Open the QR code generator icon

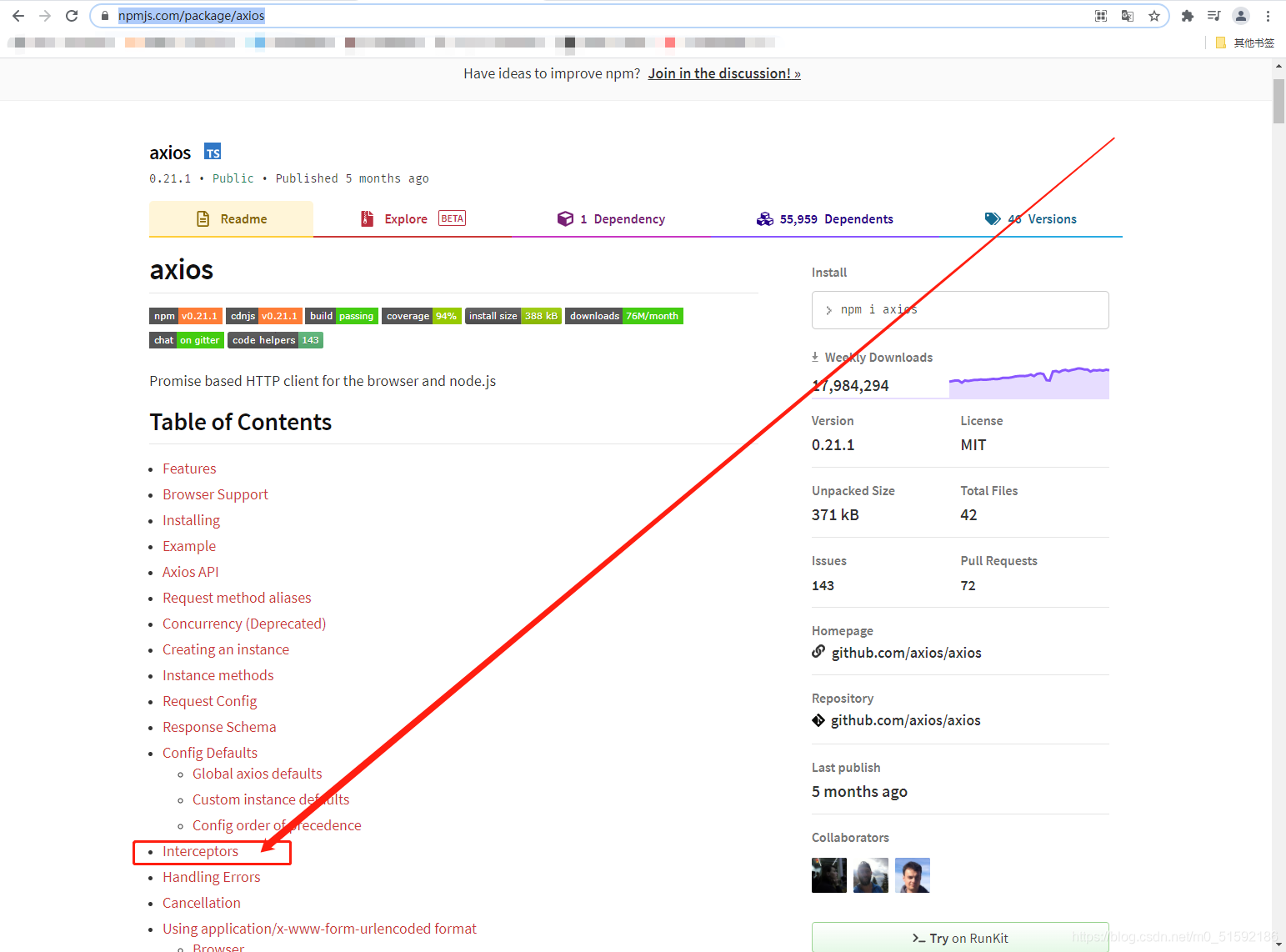pyautogui.click(x=1101, y=16)
